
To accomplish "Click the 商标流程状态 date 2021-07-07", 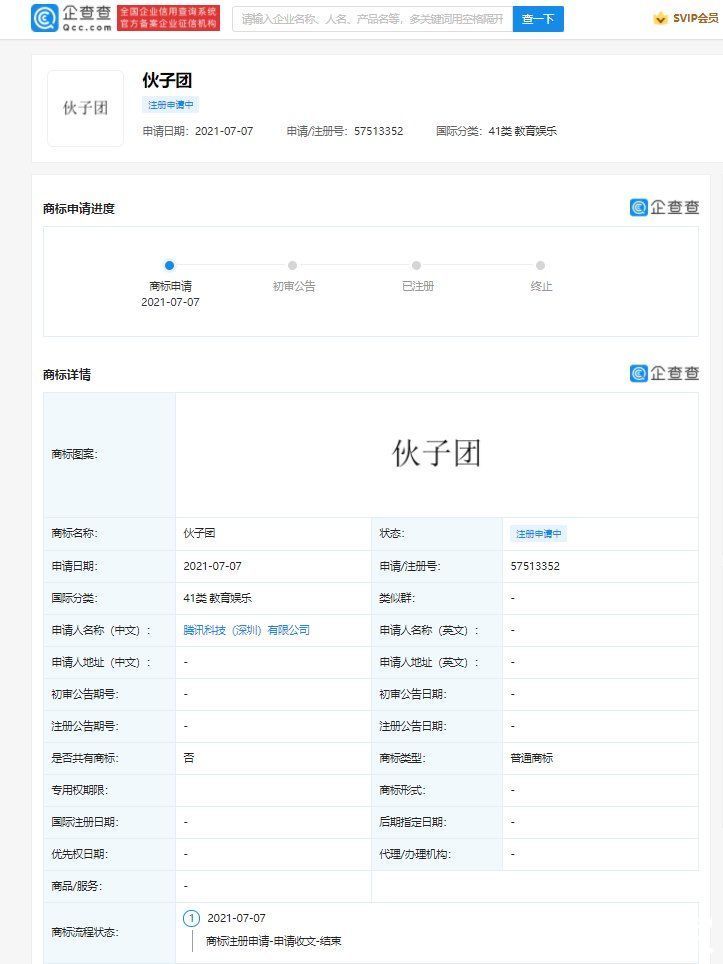I will 236,918.
